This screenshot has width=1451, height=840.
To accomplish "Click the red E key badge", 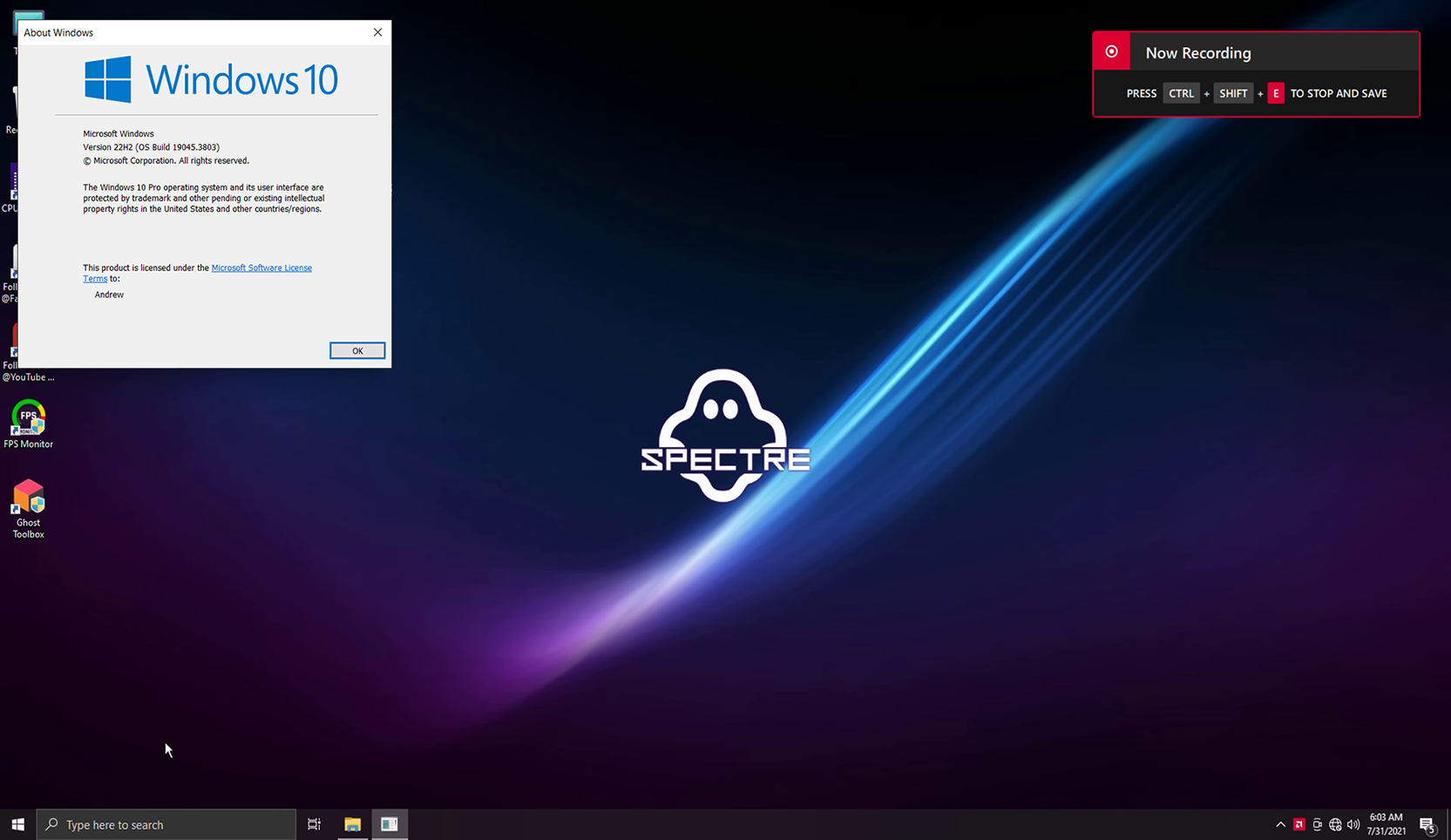I will 1276,93.
